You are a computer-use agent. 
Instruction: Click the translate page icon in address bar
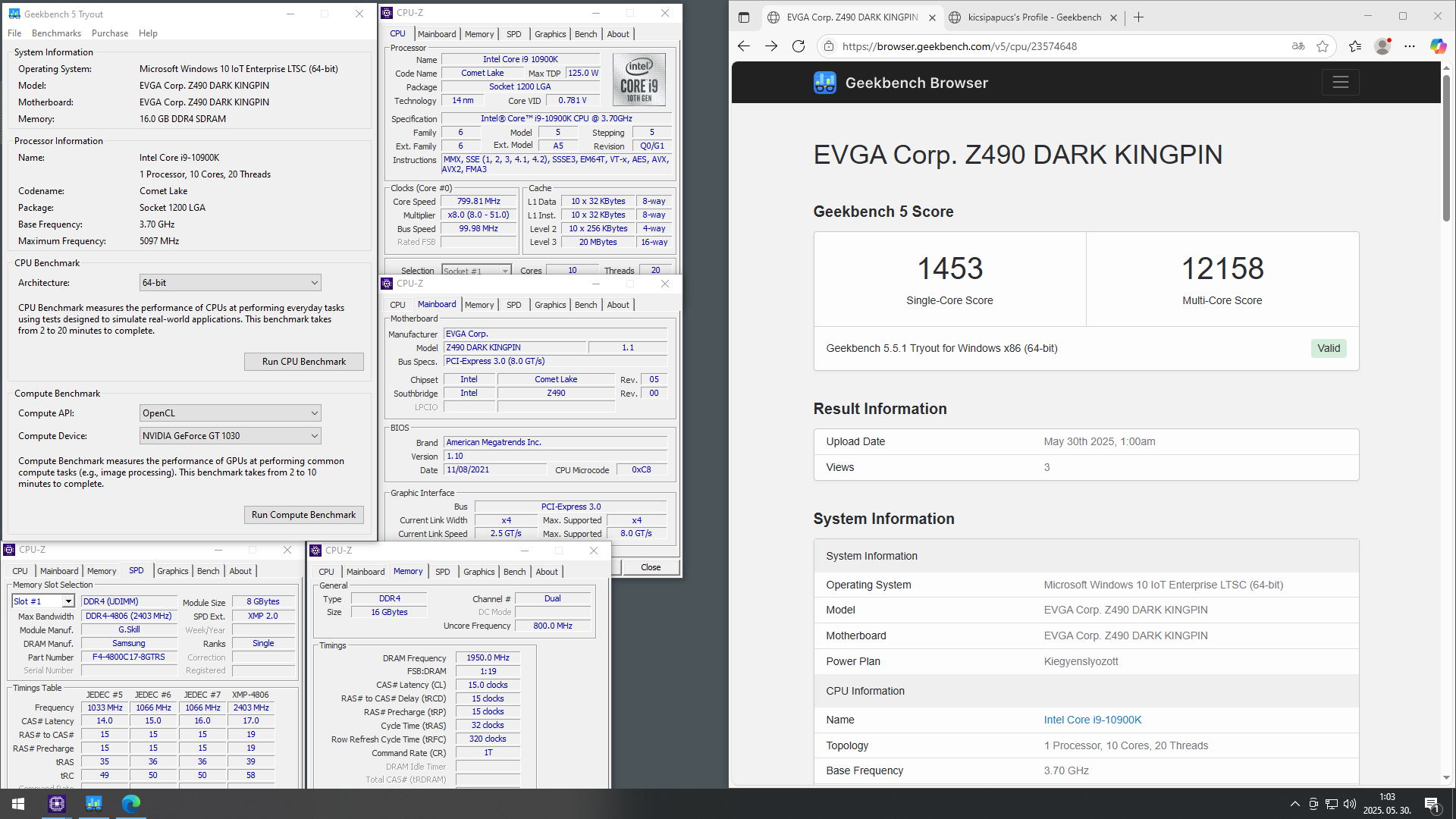click(x=1298, y=46)
